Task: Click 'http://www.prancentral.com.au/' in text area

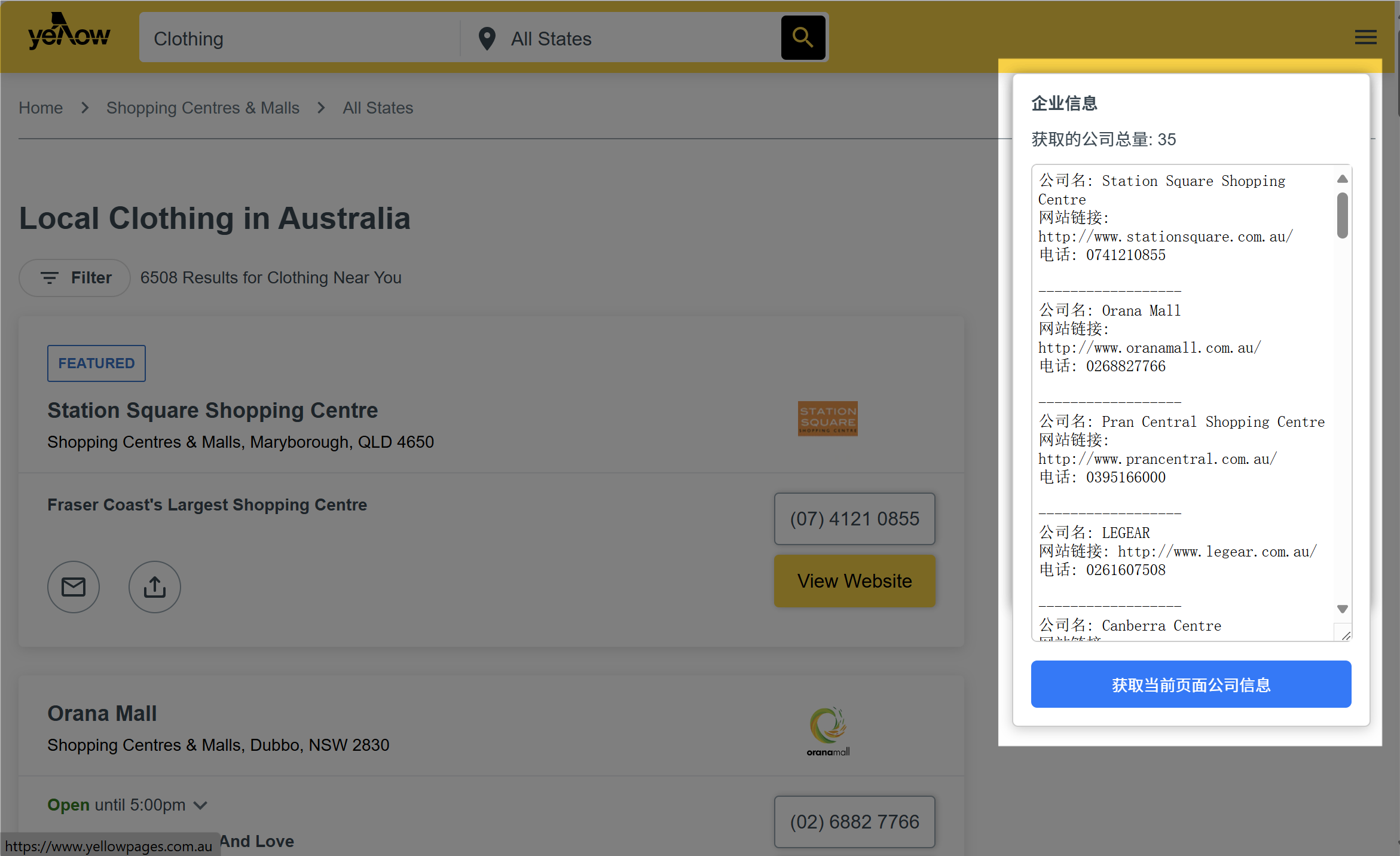Action: tap(1158, 459)
